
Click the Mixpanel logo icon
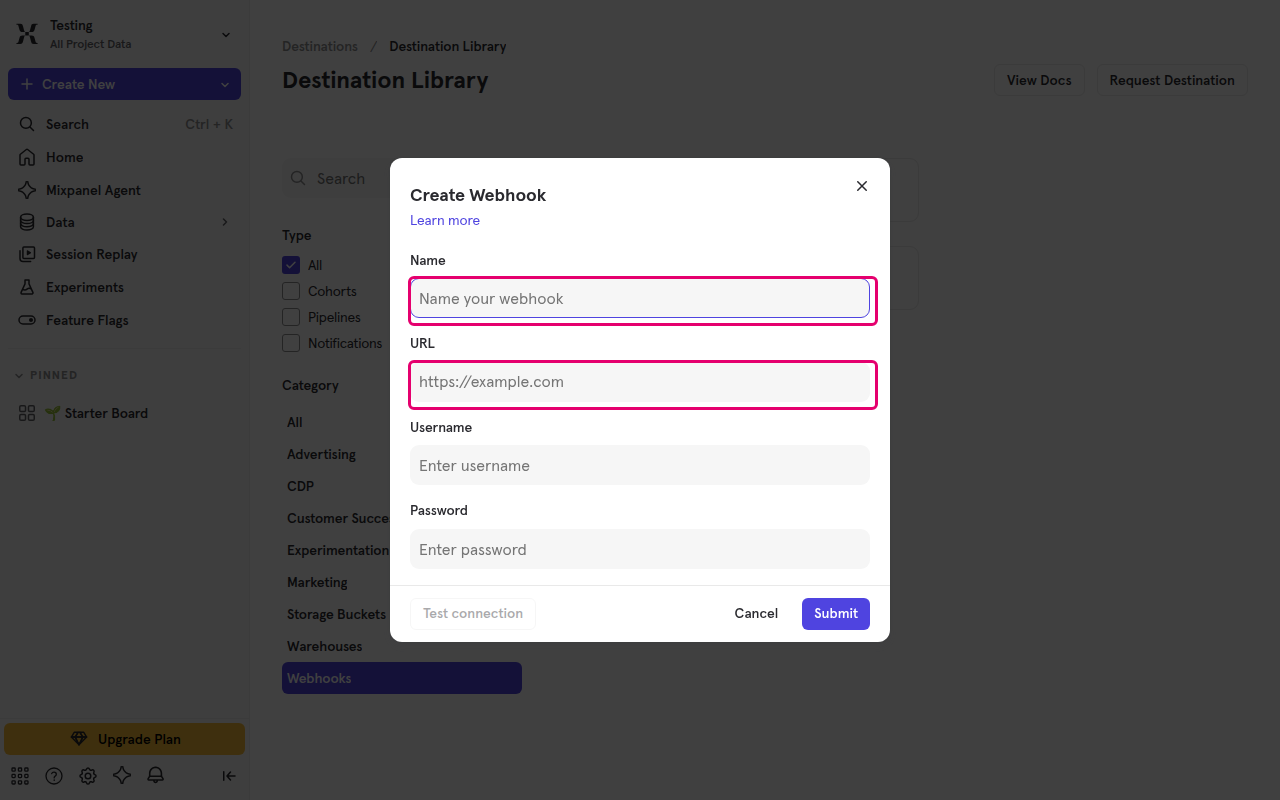click(27, 34)
